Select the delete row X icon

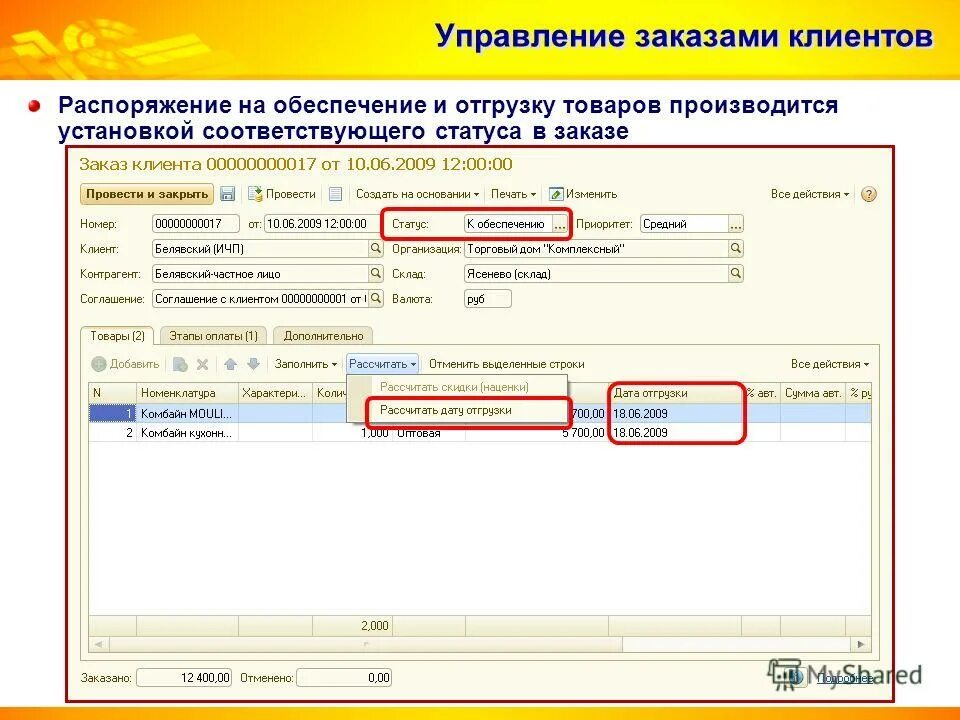click(x=202, y=364)
